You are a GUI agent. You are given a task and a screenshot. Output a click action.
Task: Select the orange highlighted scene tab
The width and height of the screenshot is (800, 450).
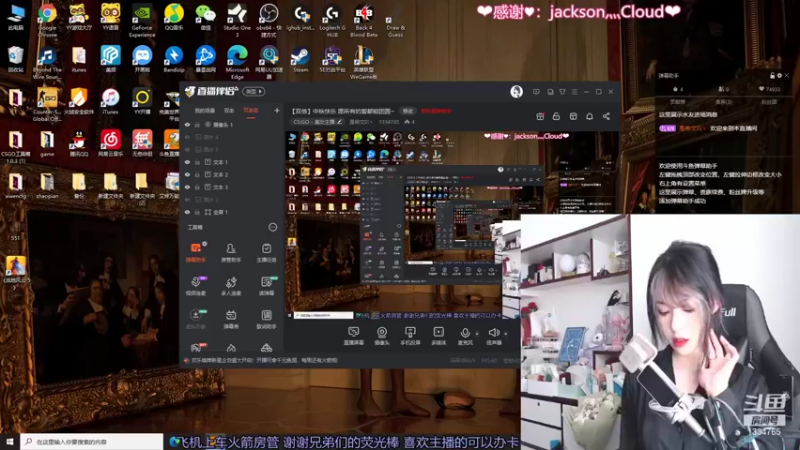(x=251, y=110)
